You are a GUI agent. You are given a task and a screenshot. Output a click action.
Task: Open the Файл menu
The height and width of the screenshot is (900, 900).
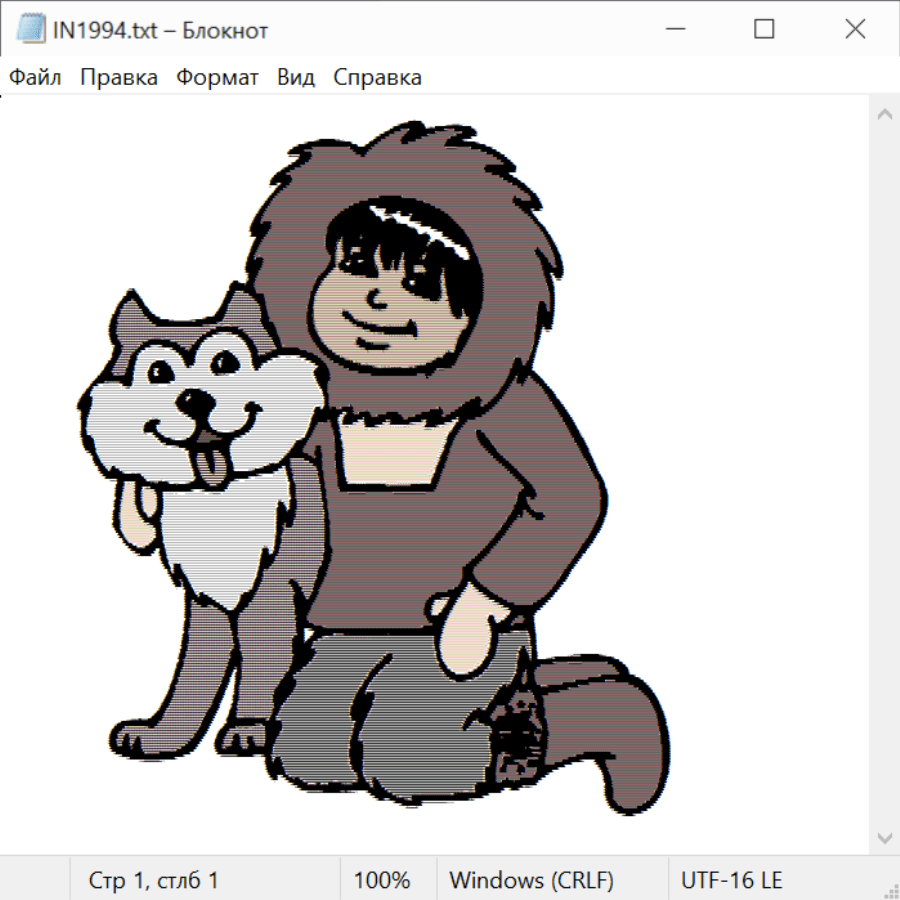coord(36,78)
